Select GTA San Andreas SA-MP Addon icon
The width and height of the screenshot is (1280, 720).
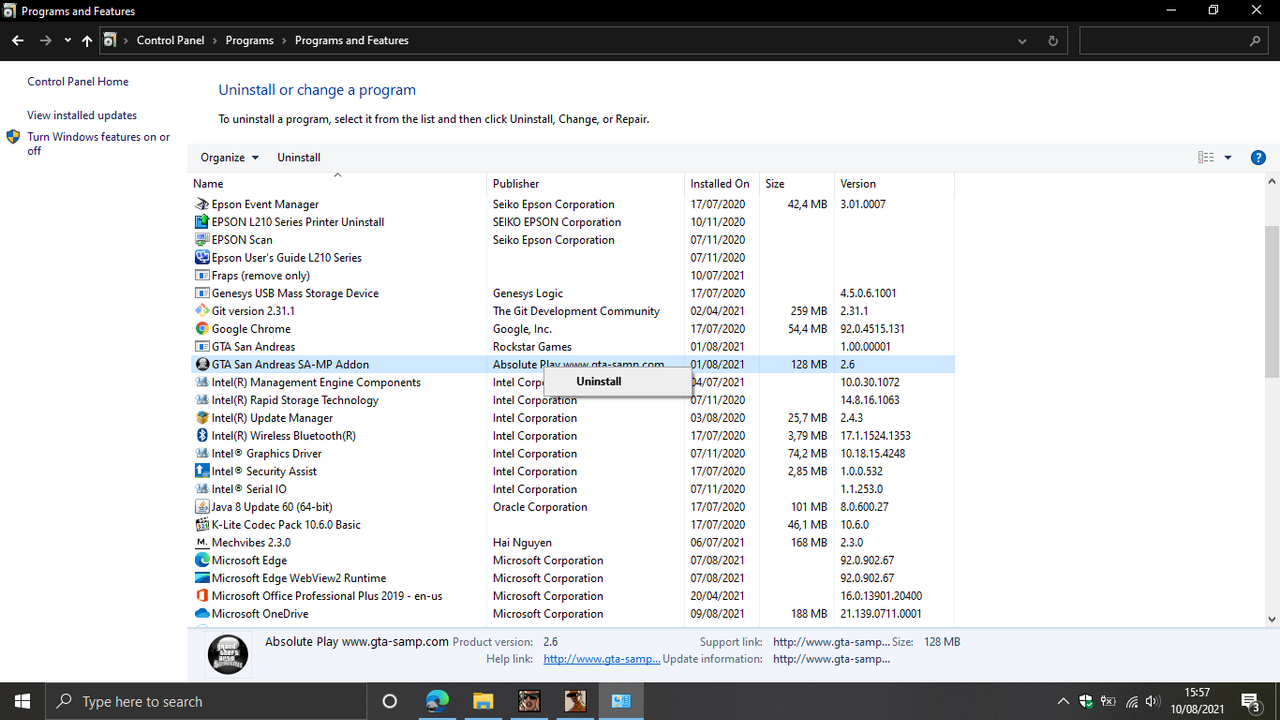tap(202, 365)
